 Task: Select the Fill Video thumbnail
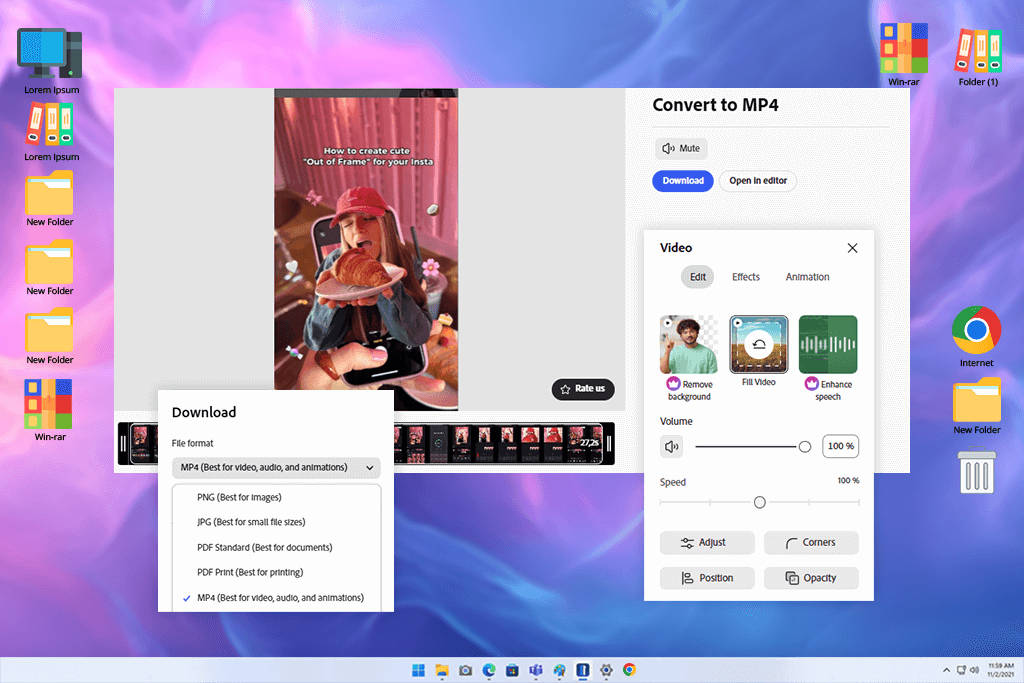pyautogui.click(x=759, y=345)
